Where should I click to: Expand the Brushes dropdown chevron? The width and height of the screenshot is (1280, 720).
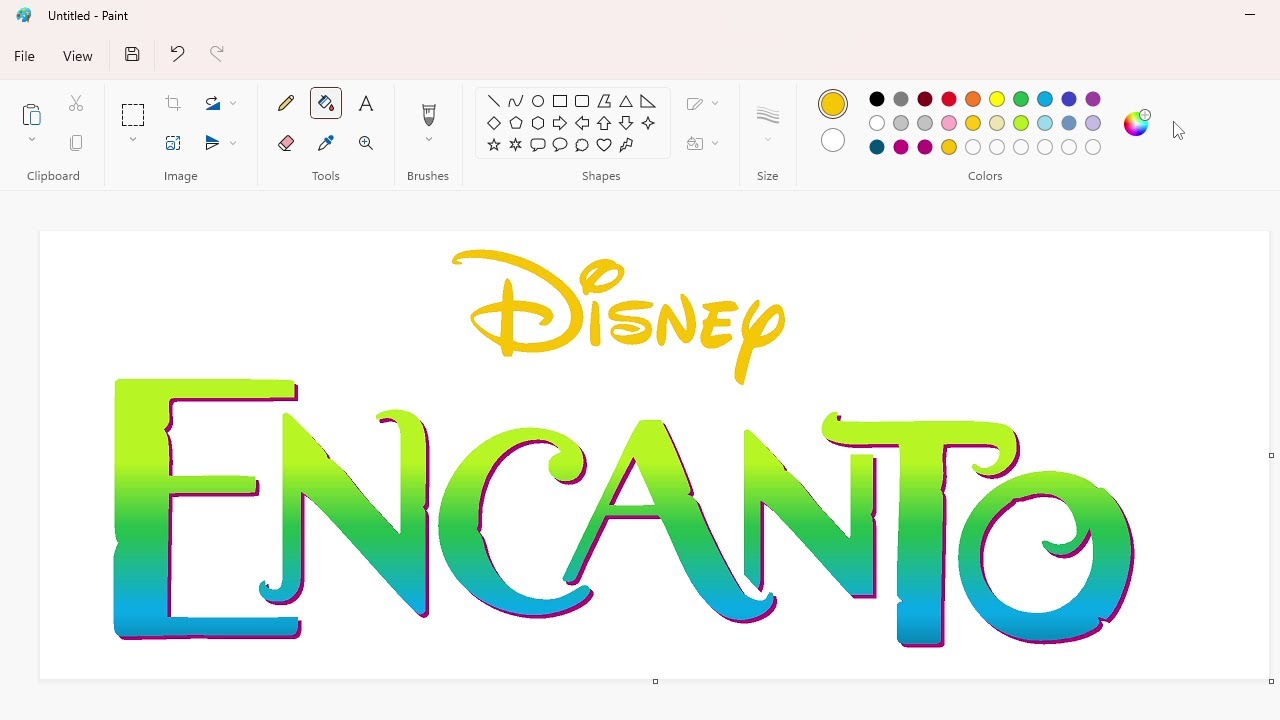click(x=429, y=140)
